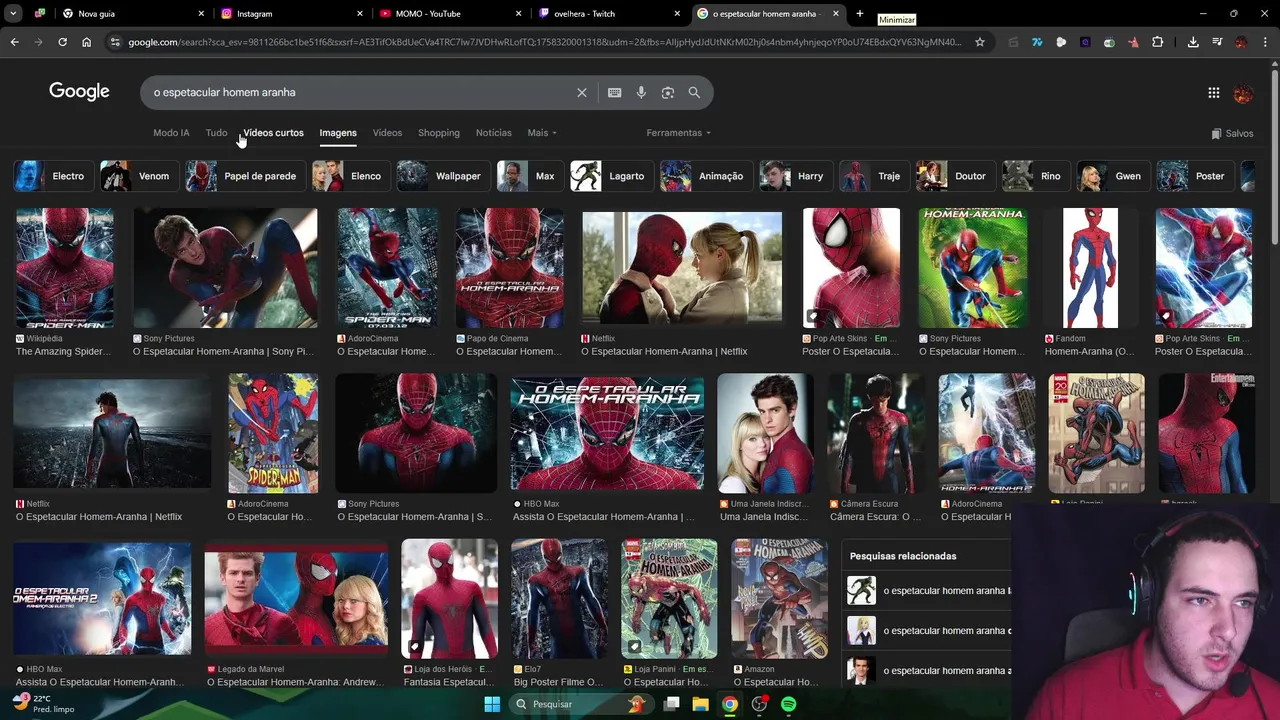This screenshot has height=720, width=1280.
Task: Filter images by the Lagarto chip
Action: [613, 176]
